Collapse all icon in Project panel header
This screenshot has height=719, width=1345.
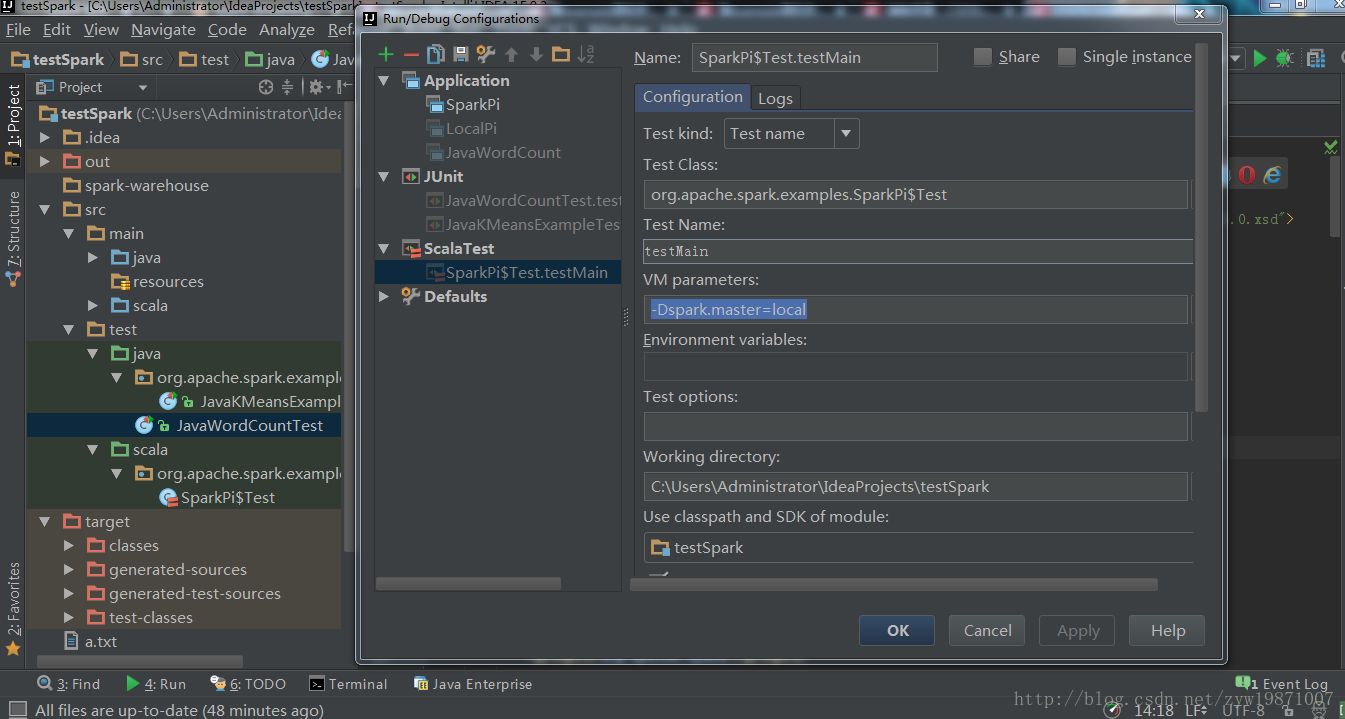[x=288, y=87]
